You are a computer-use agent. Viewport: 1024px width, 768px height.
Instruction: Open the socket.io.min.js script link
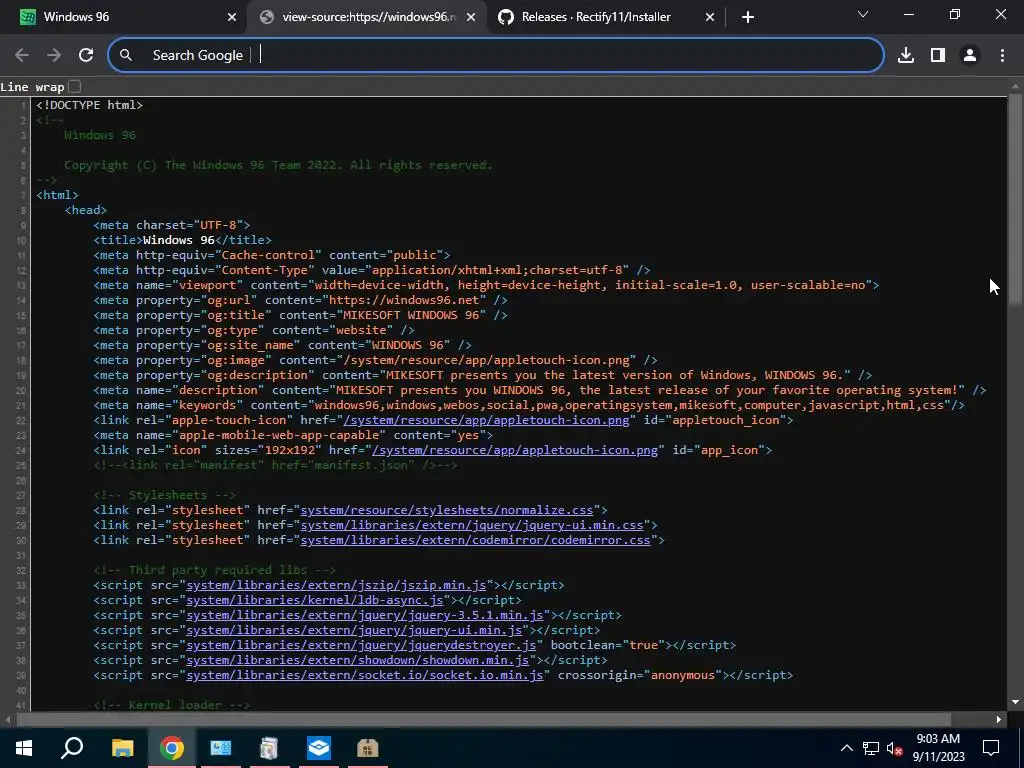click(364, 675)
